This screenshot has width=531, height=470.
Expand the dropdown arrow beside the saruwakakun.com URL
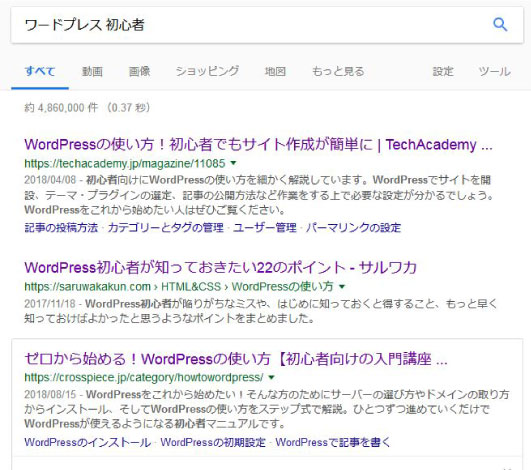pos(342,287)
